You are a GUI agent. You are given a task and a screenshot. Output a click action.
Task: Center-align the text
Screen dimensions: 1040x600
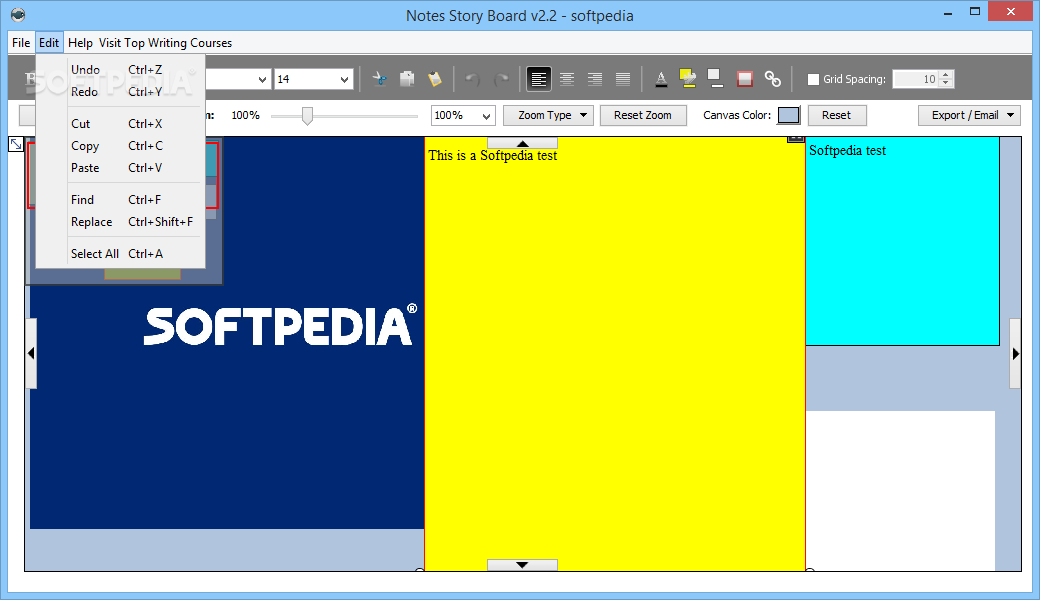pos(567,79)
